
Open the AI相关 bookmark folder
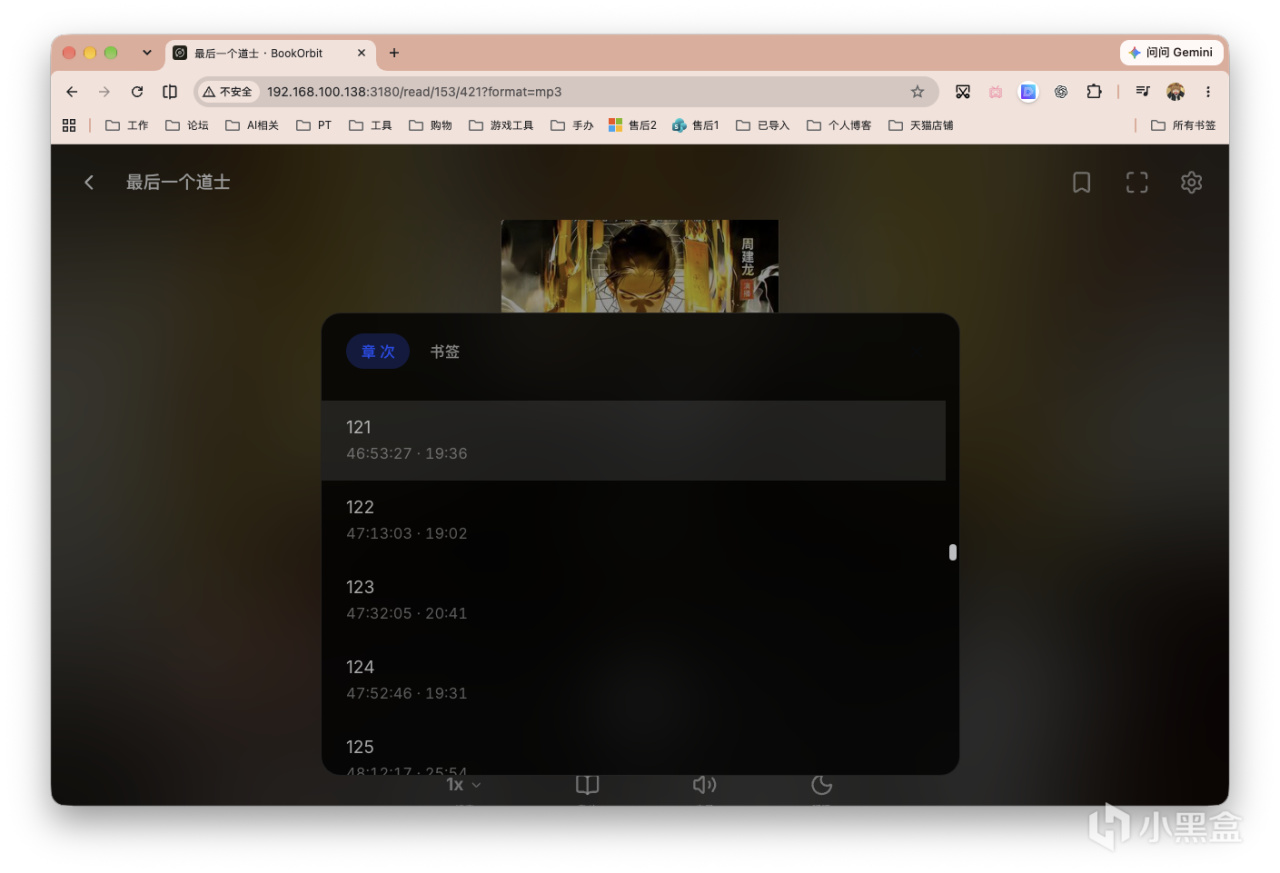click(252, 125)
